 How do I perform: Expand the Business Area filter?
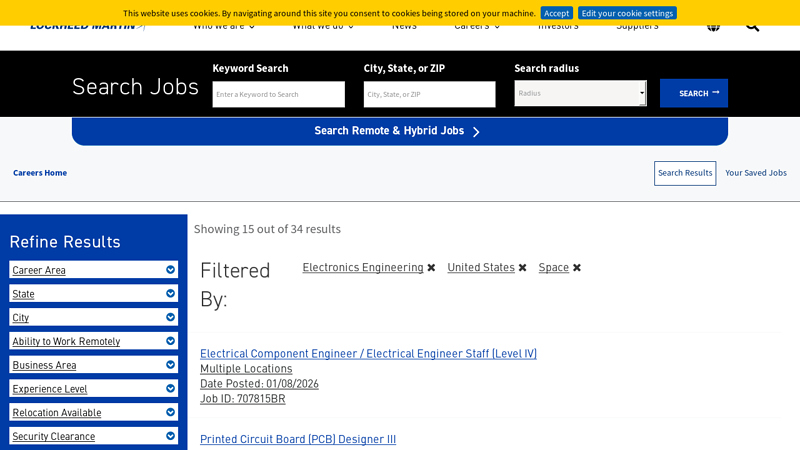tap(93, 365)
